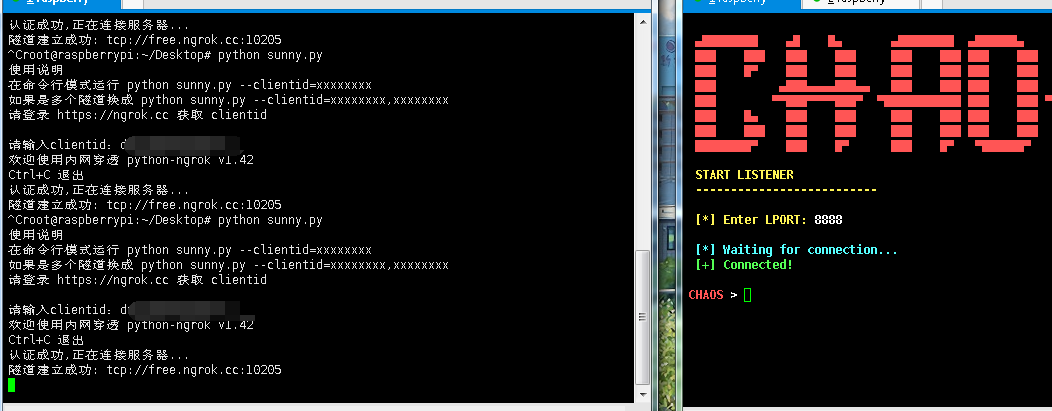Click the green cursor box after CHAOS prompt
The width and height of the screenshot is (1052, 411).
click(747, 294)
